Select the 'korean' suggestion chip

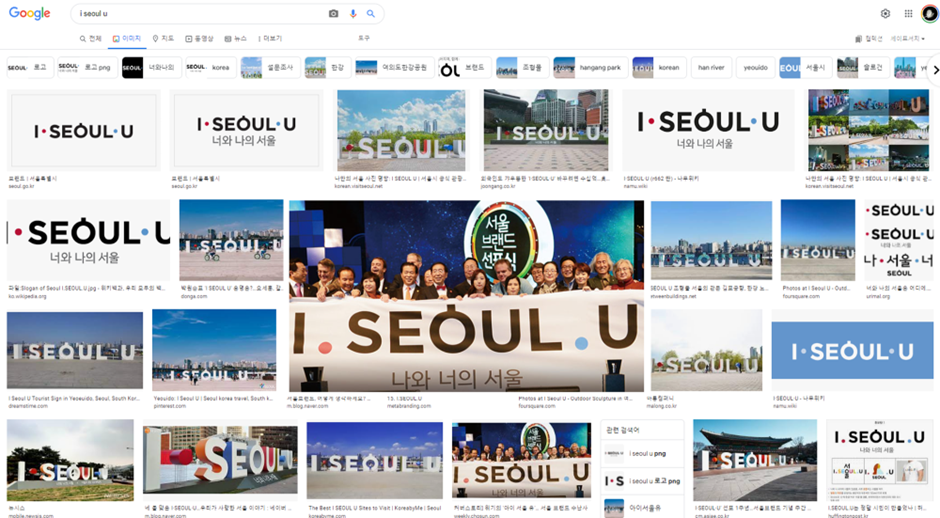[659, 68]
